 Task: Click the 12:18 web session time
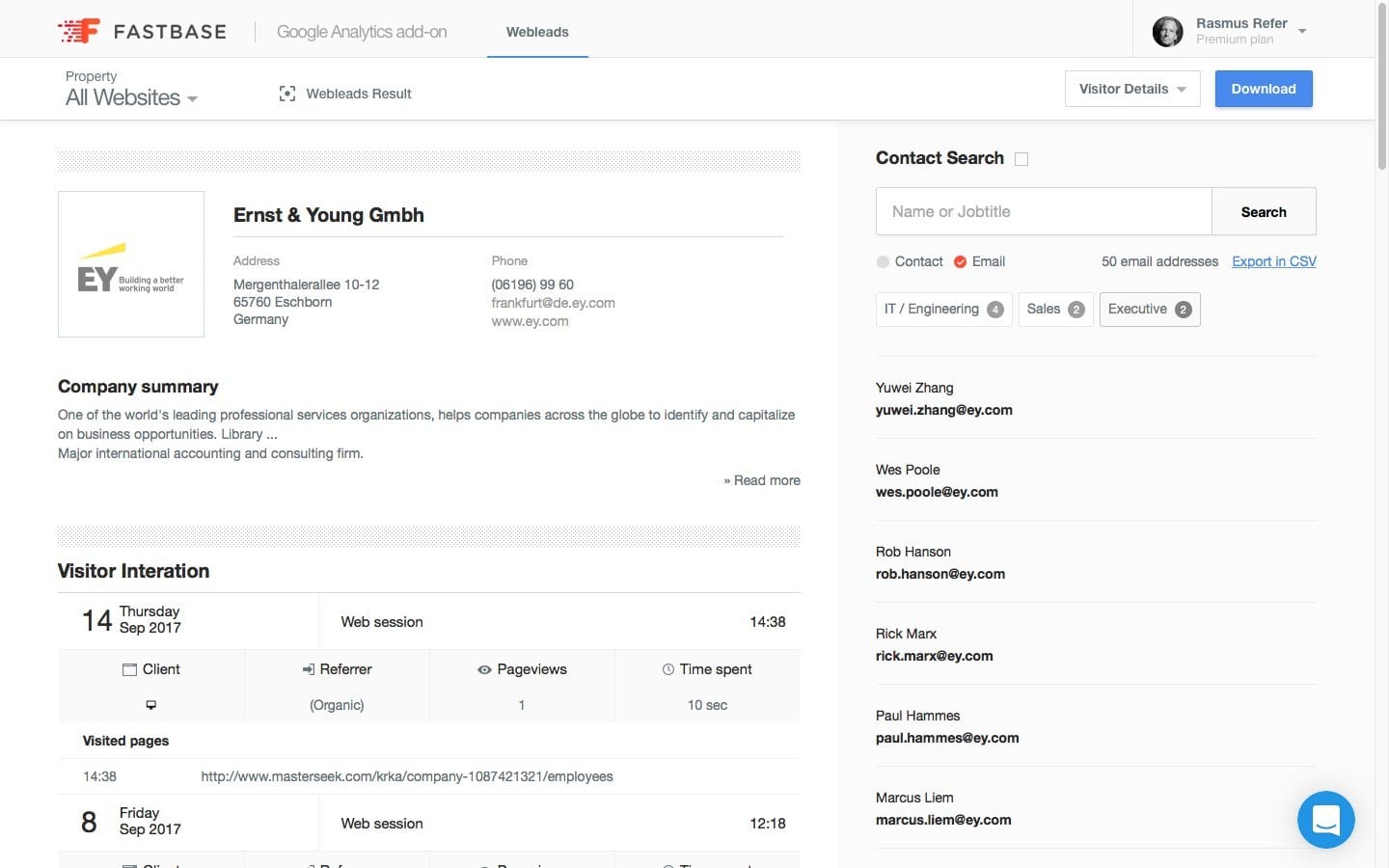click(767, 824)
